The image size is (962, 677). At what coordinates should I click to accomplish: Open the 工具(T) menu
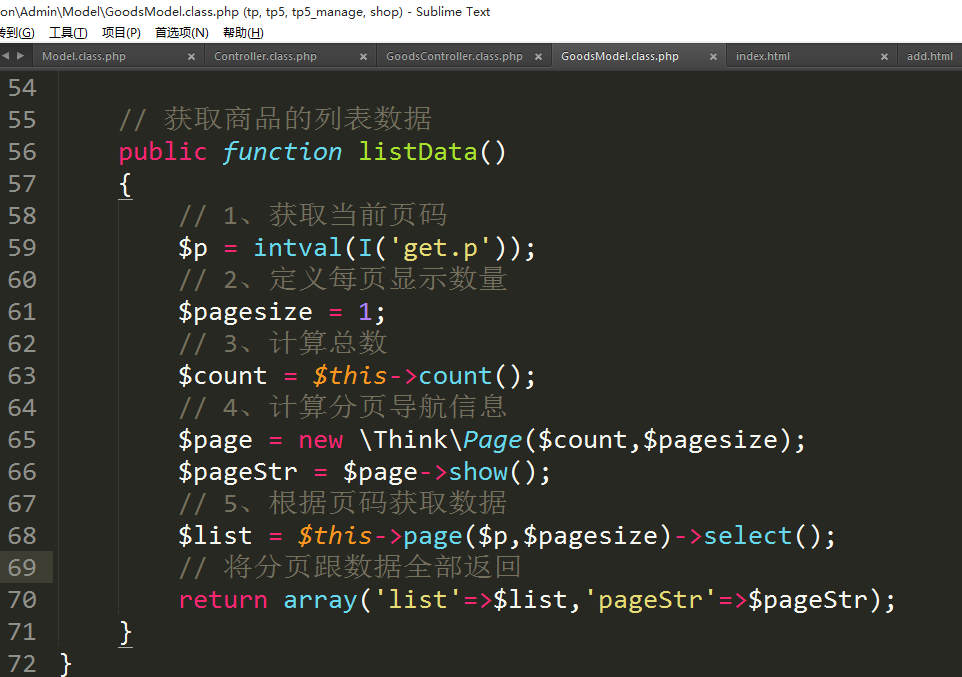coord(68,33)
